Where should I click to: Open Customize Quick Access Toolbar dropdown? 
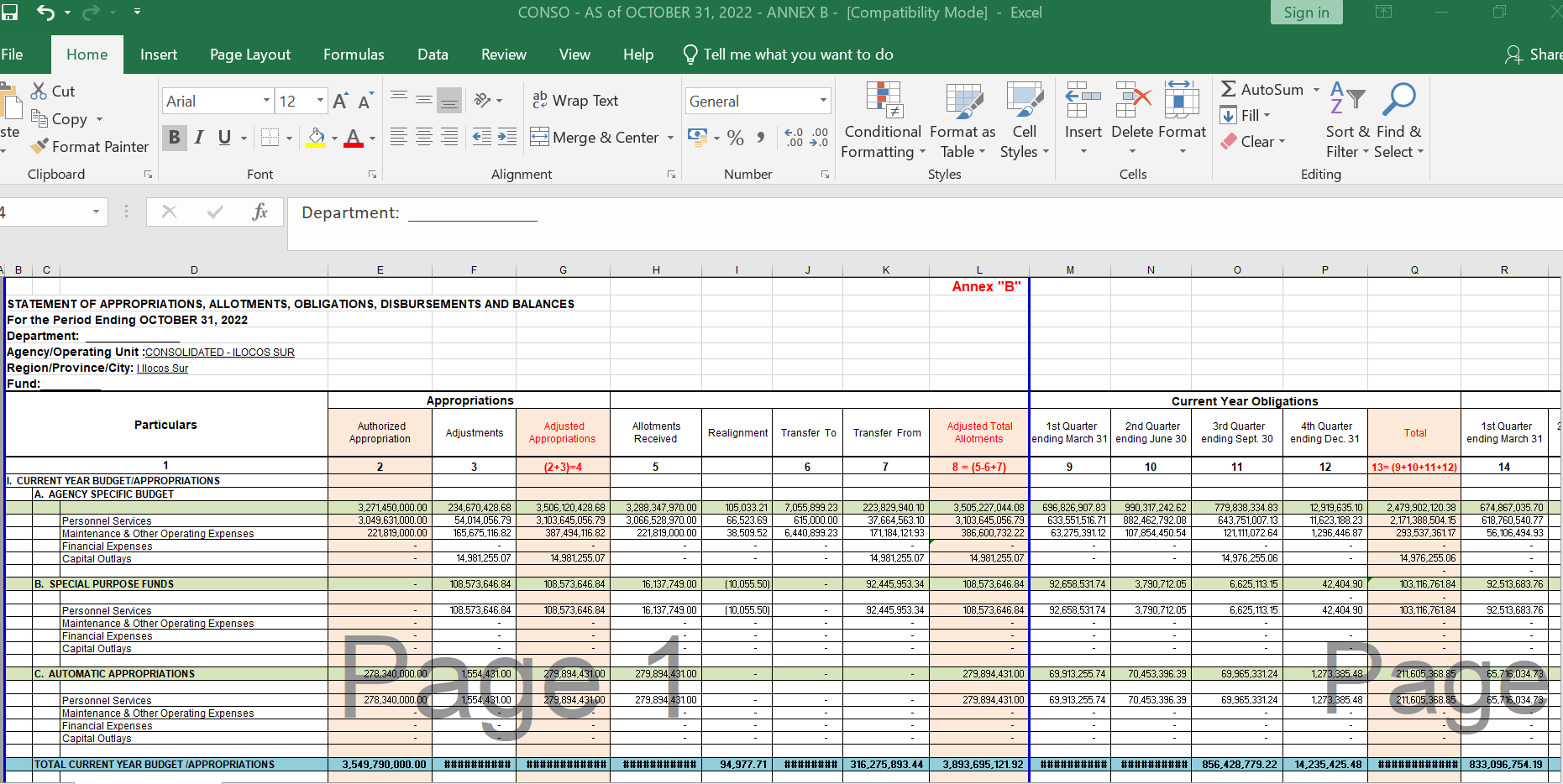pos(137,12)
